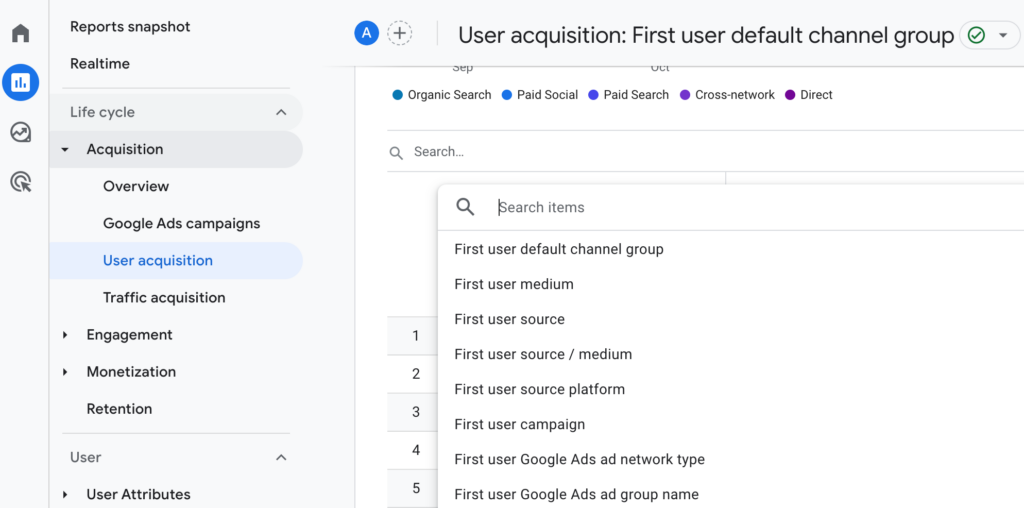Expand the User Attributes tree arrow

click(x=65, y=494)
